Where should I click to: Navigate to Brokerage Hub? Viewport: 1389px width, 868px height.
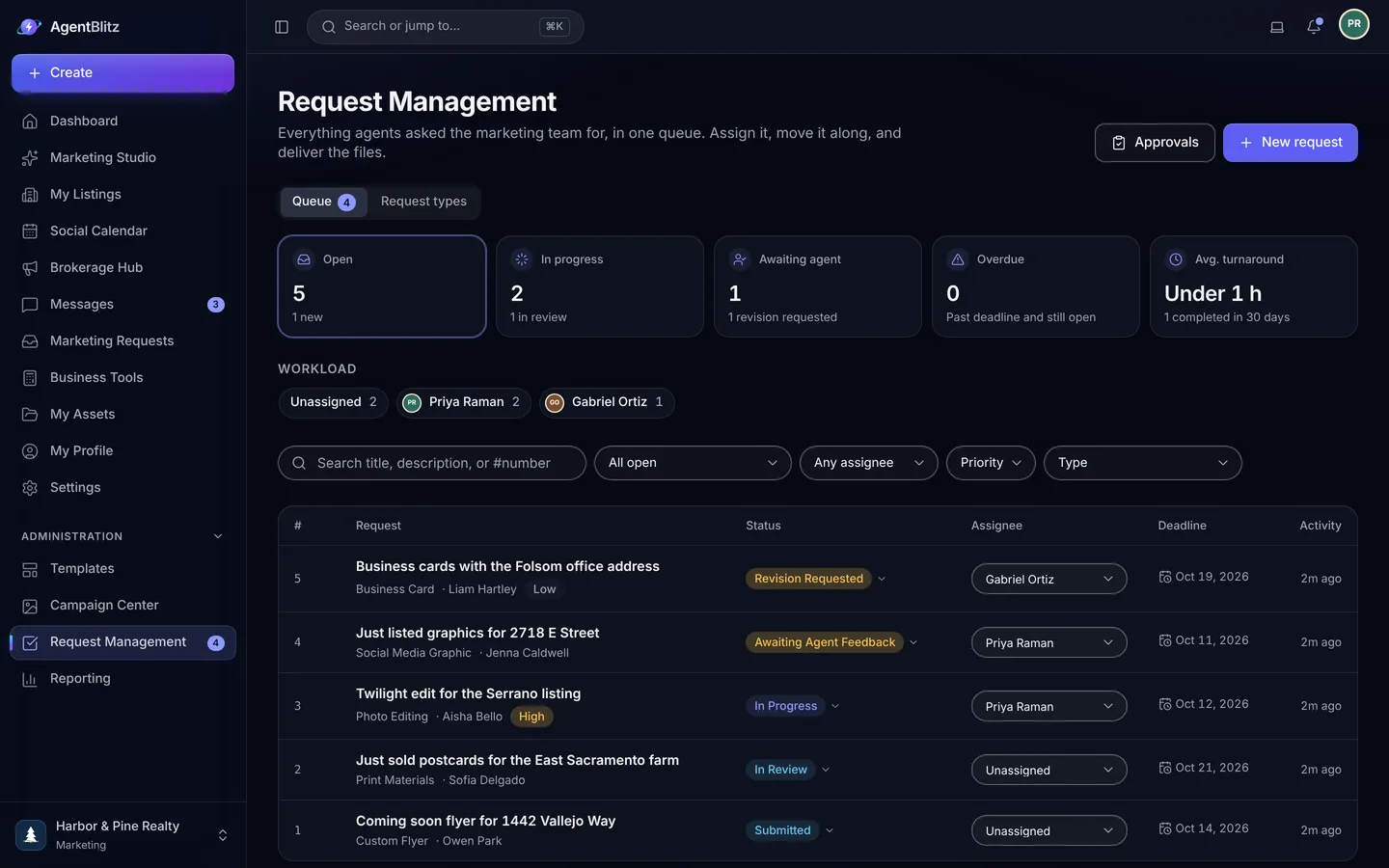[x=123, y=268]
